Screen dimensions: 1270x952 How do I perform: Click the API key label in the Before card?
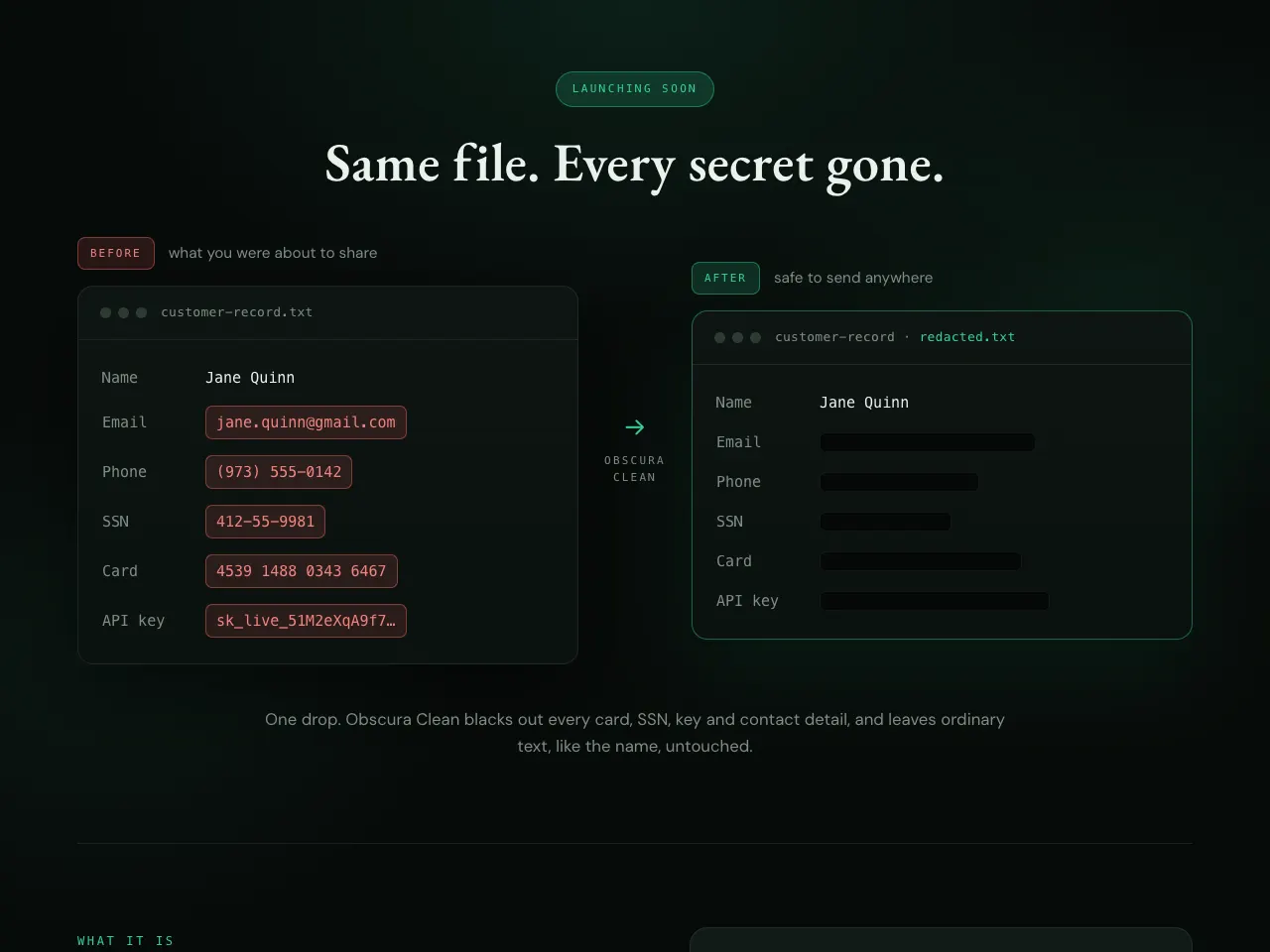(x=133, y=621)
